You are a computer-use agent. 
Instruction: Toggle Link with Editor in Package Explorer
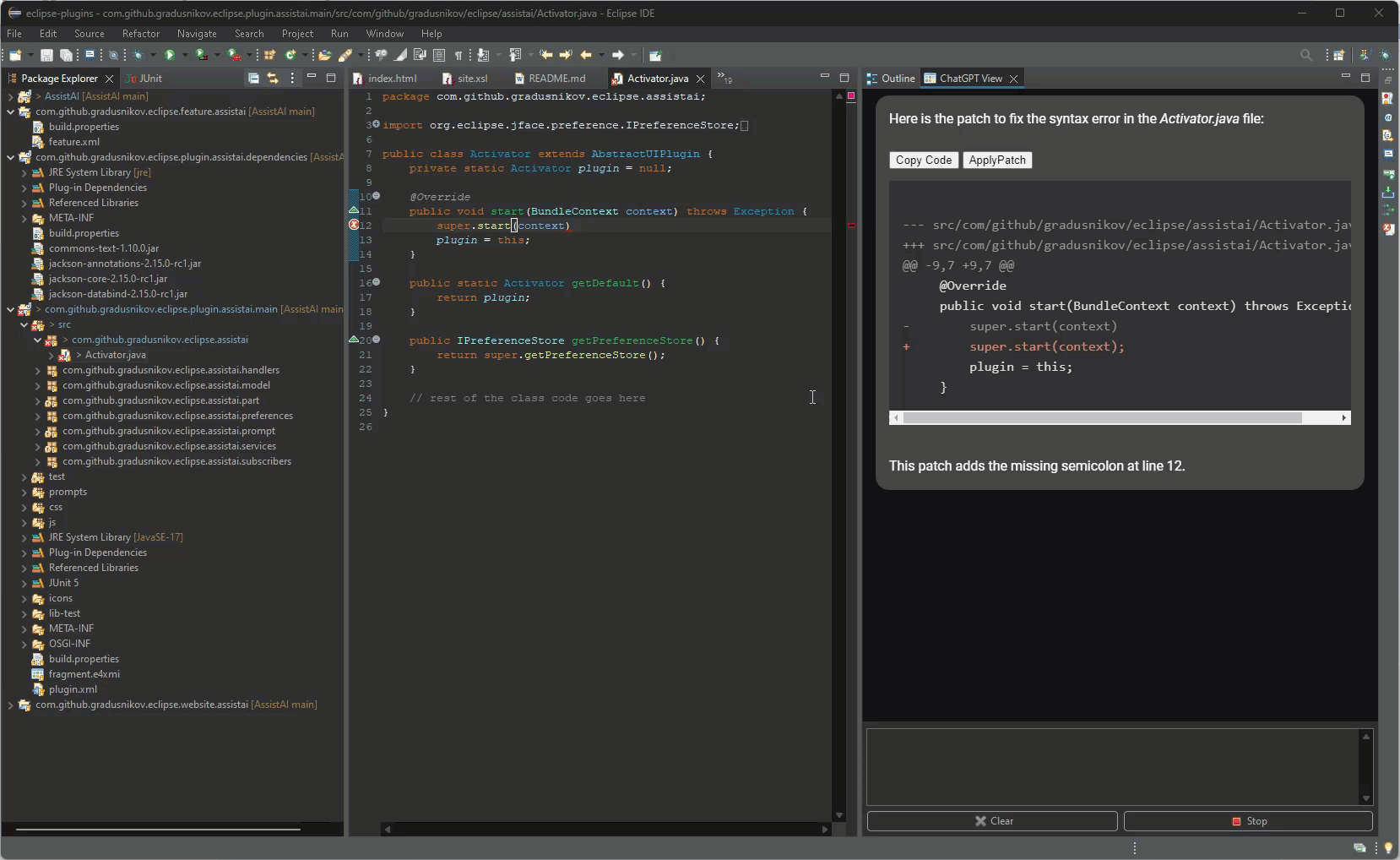pyautogui.click(x=273, y=78)
